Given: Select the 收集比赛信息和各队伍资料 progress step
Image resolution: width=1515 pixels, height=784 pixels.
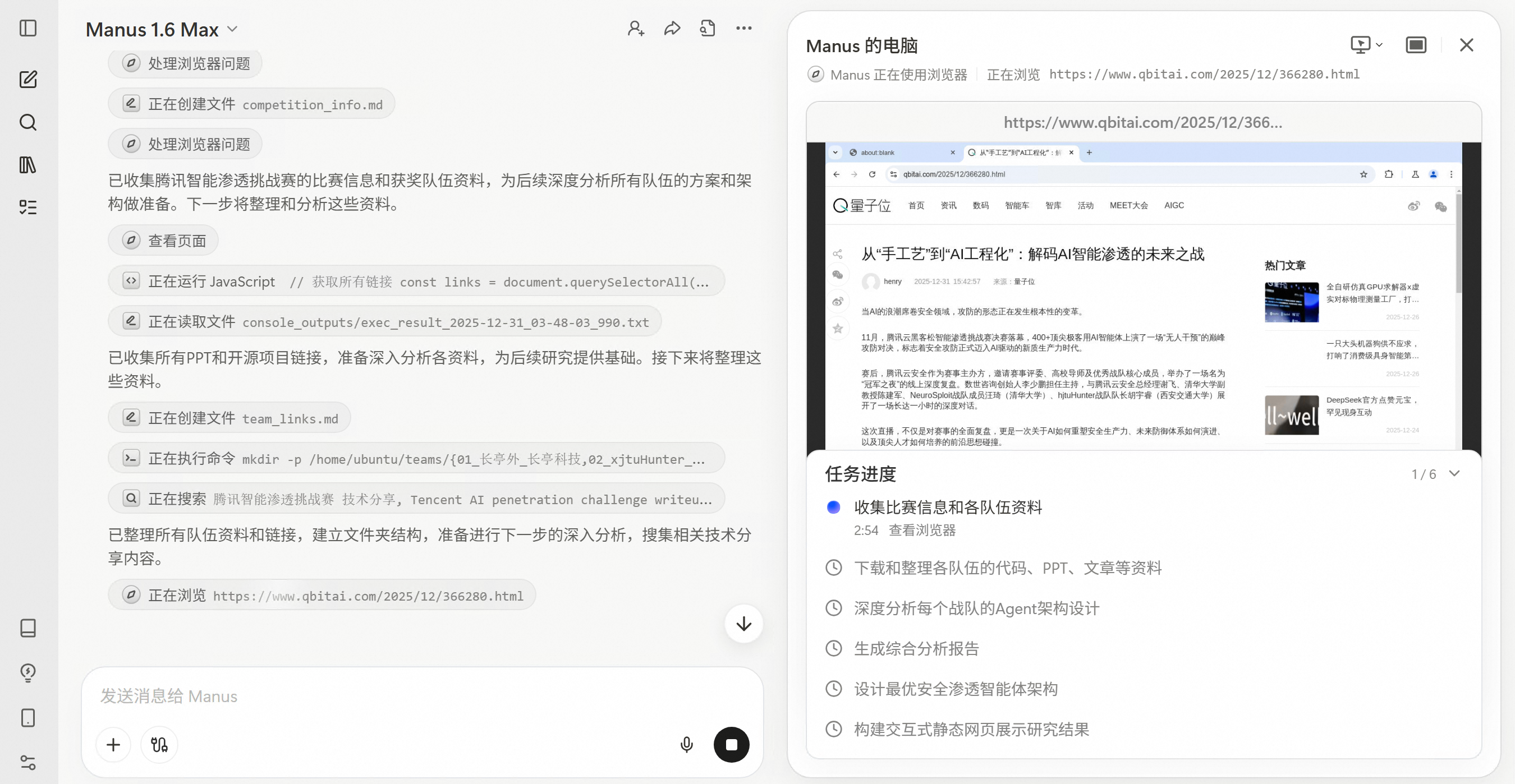Looking at the screenshot, I should (948, 507).
